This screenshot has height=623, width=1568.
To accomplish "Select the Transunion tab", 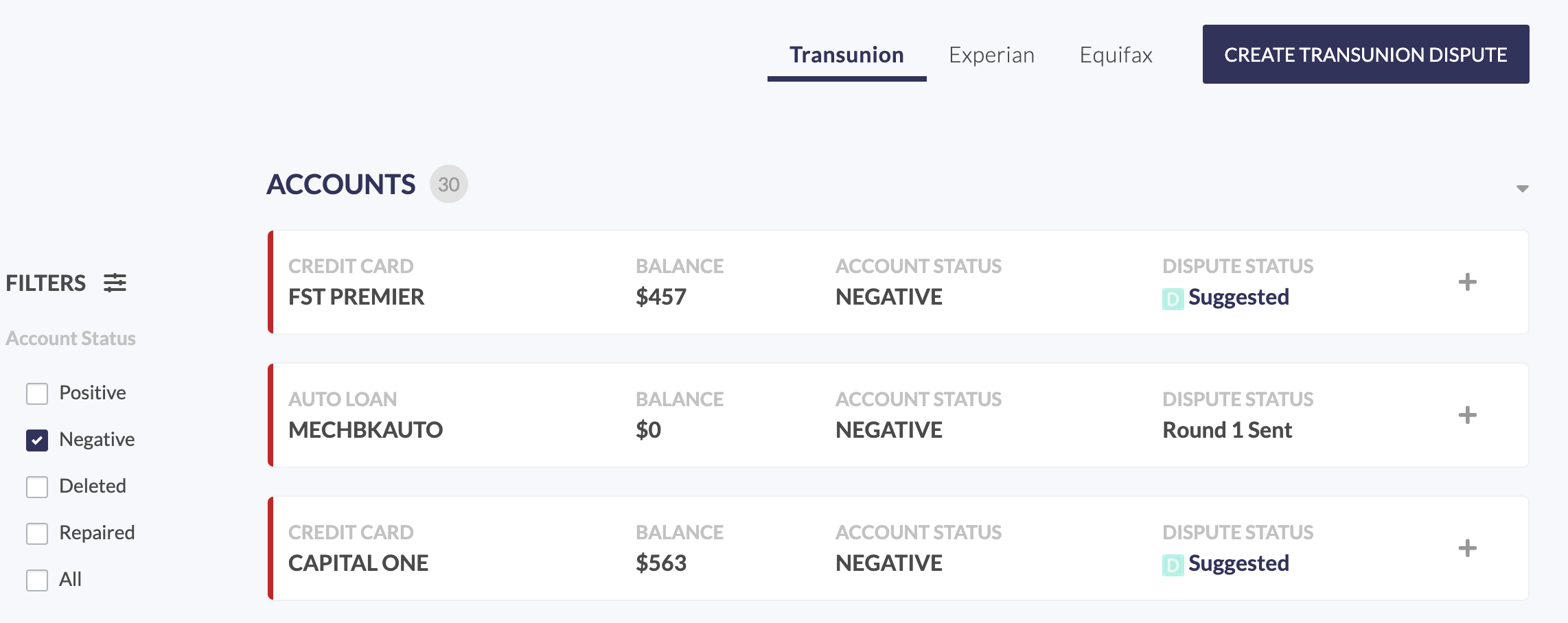I will [x=846, y=55].
